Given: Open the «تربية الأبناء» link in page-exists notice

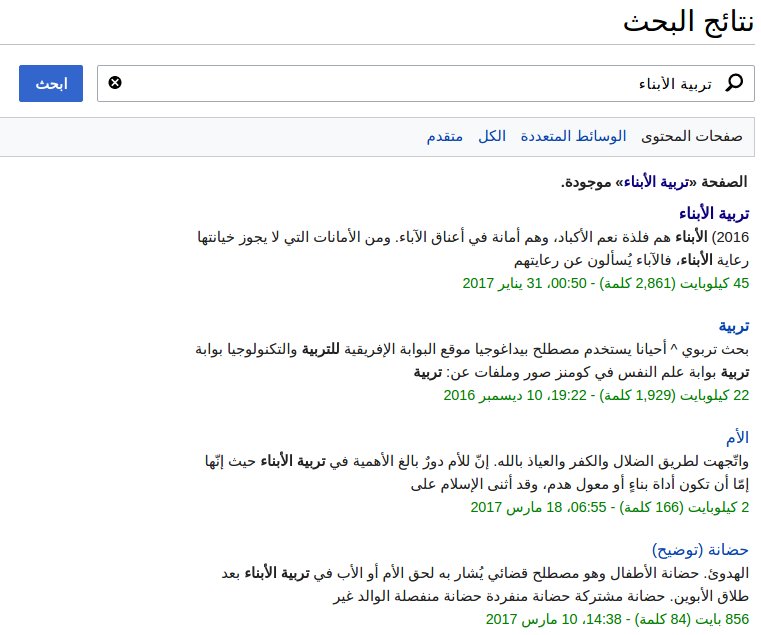Looking at the screenshot, I should [x=656, y=183].
